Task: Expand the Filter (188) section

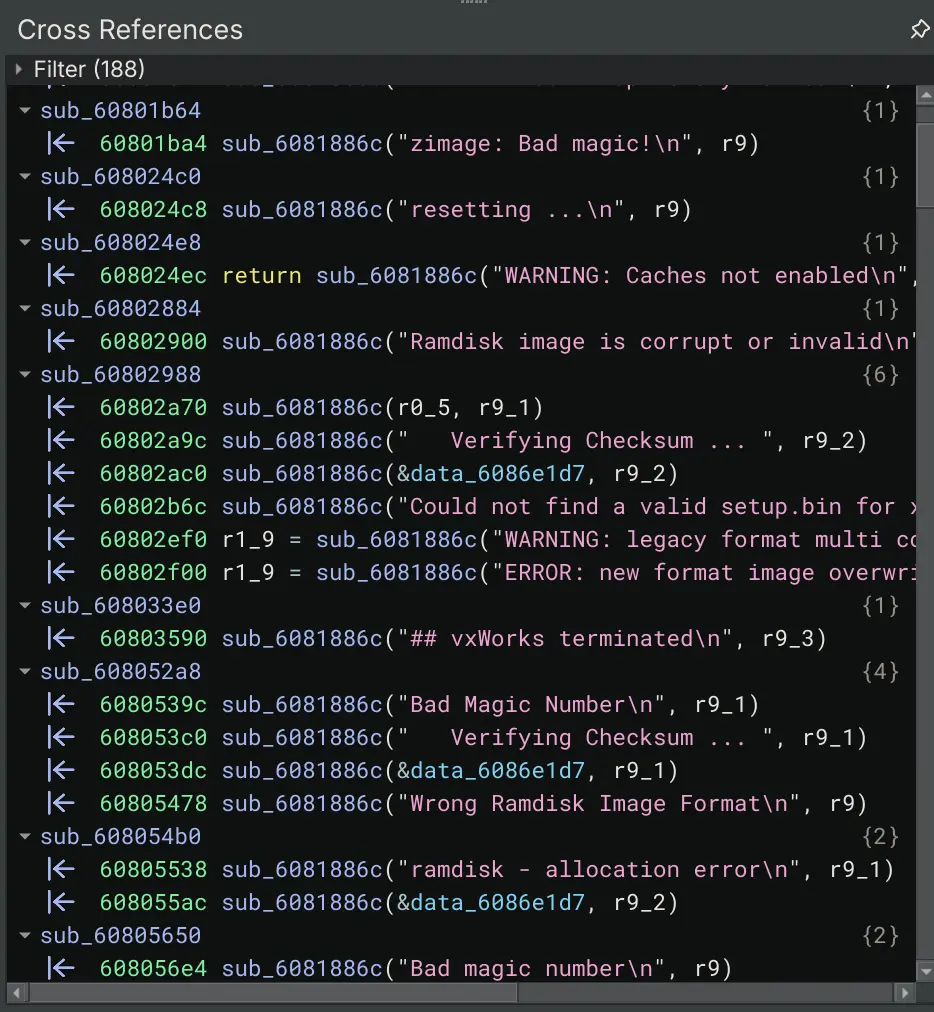Action: (x=18, y=69)
